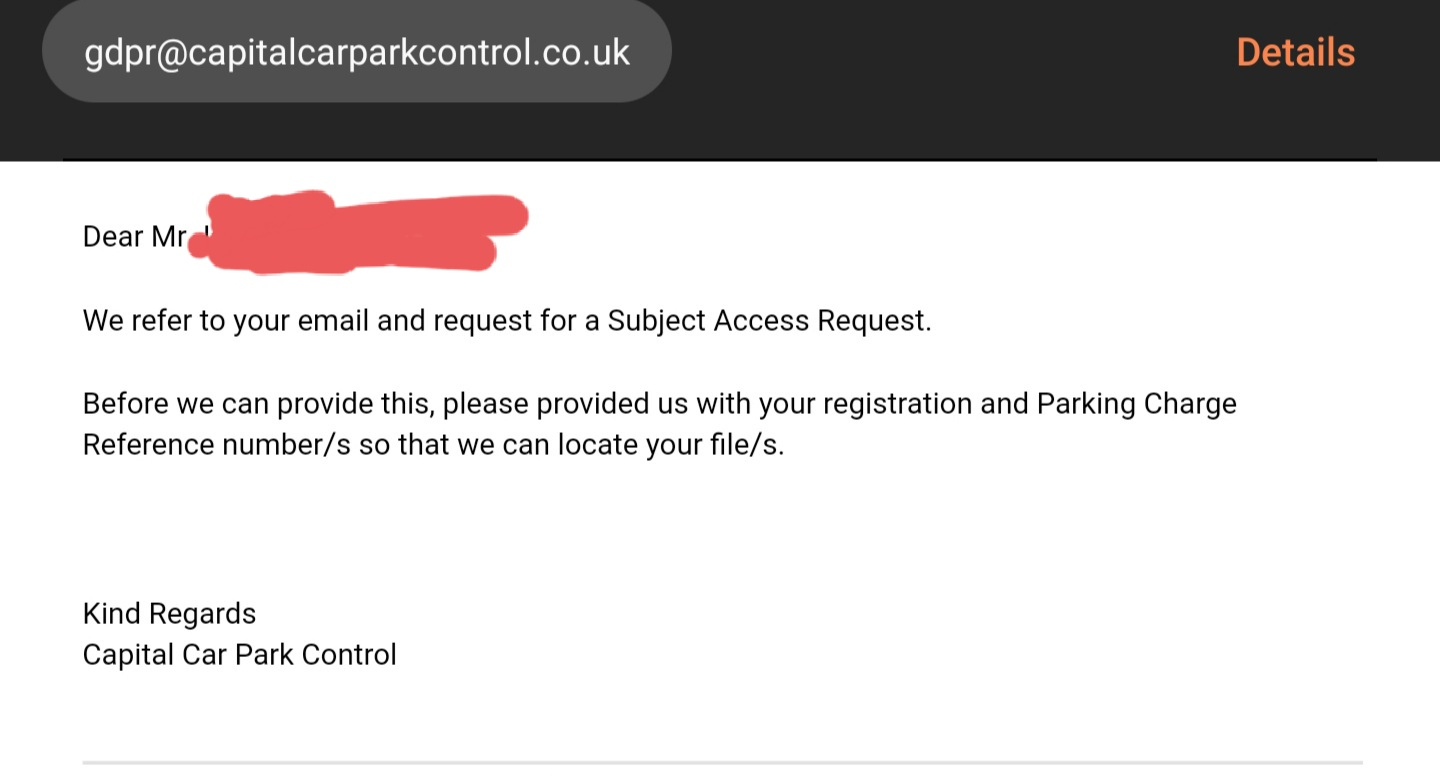Tap the gdpr@capitalcarparkcontrol.co.uk sender chip
The width and height of the screenshot is (1440, 776).
tap(357, 52)
